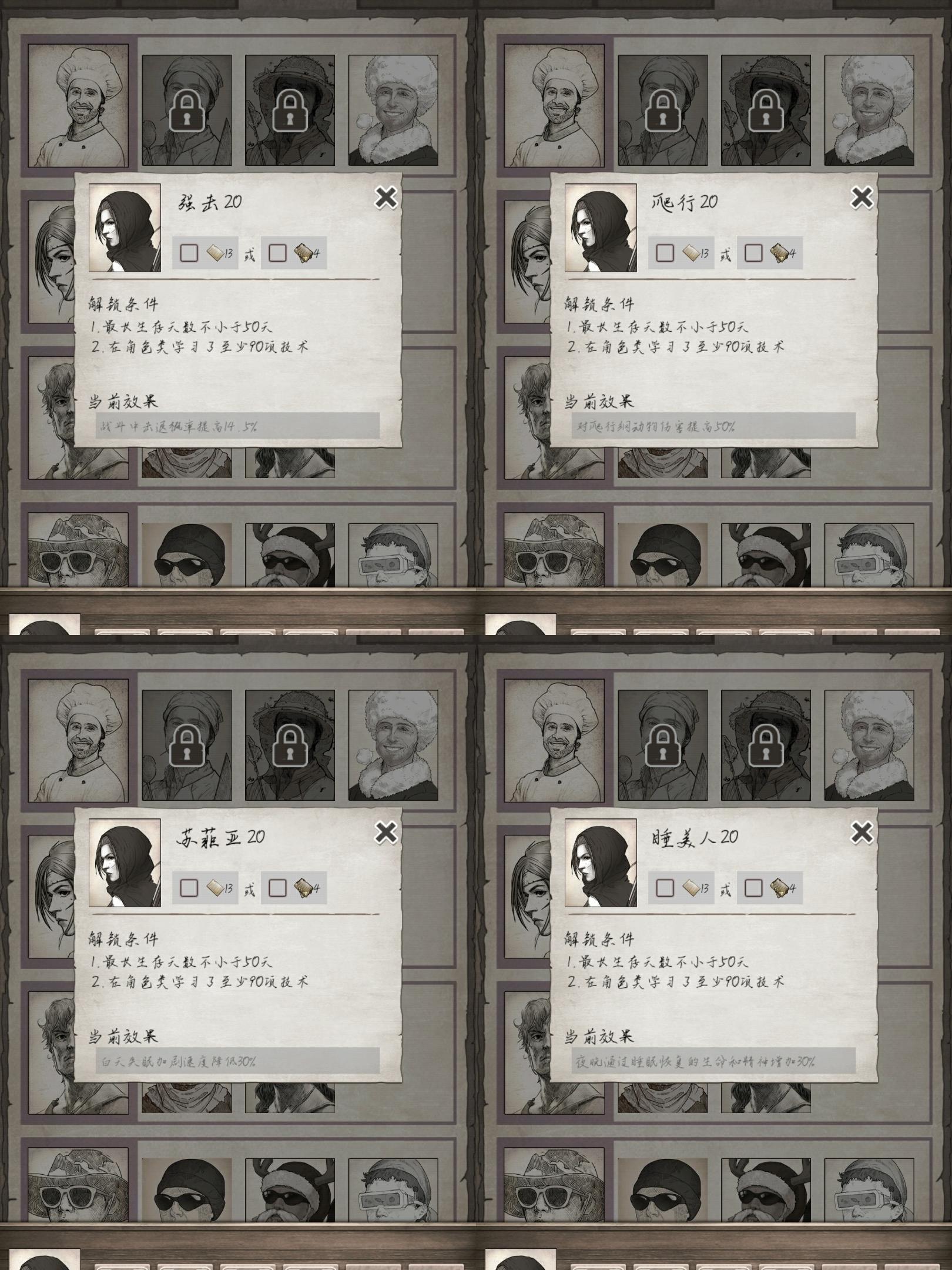Enable the 4-book checkbox in 苏菲亚20 dialog

point(277,888)
